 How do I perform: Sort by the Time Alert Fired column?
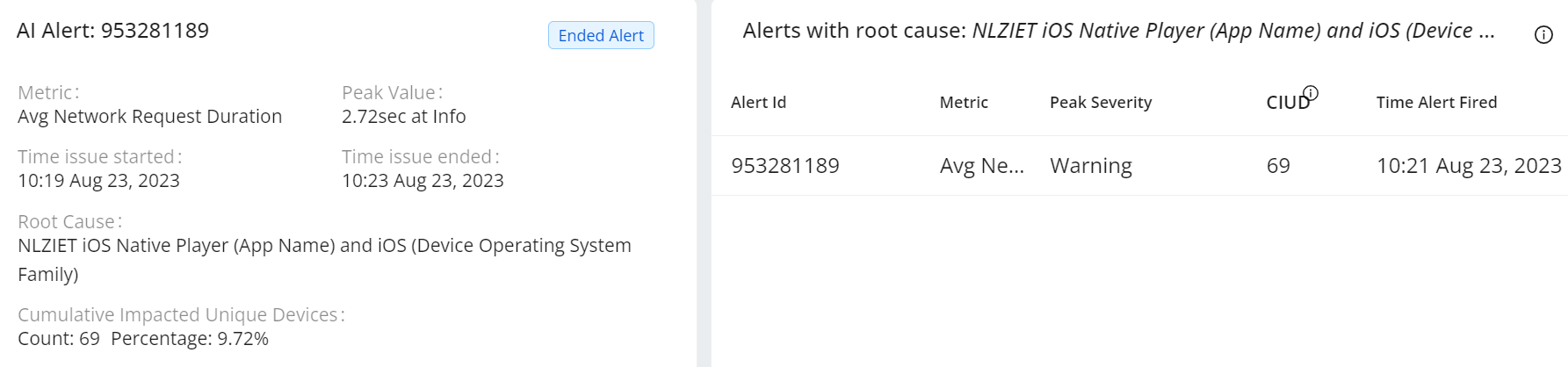click(x=1436, y=103)
